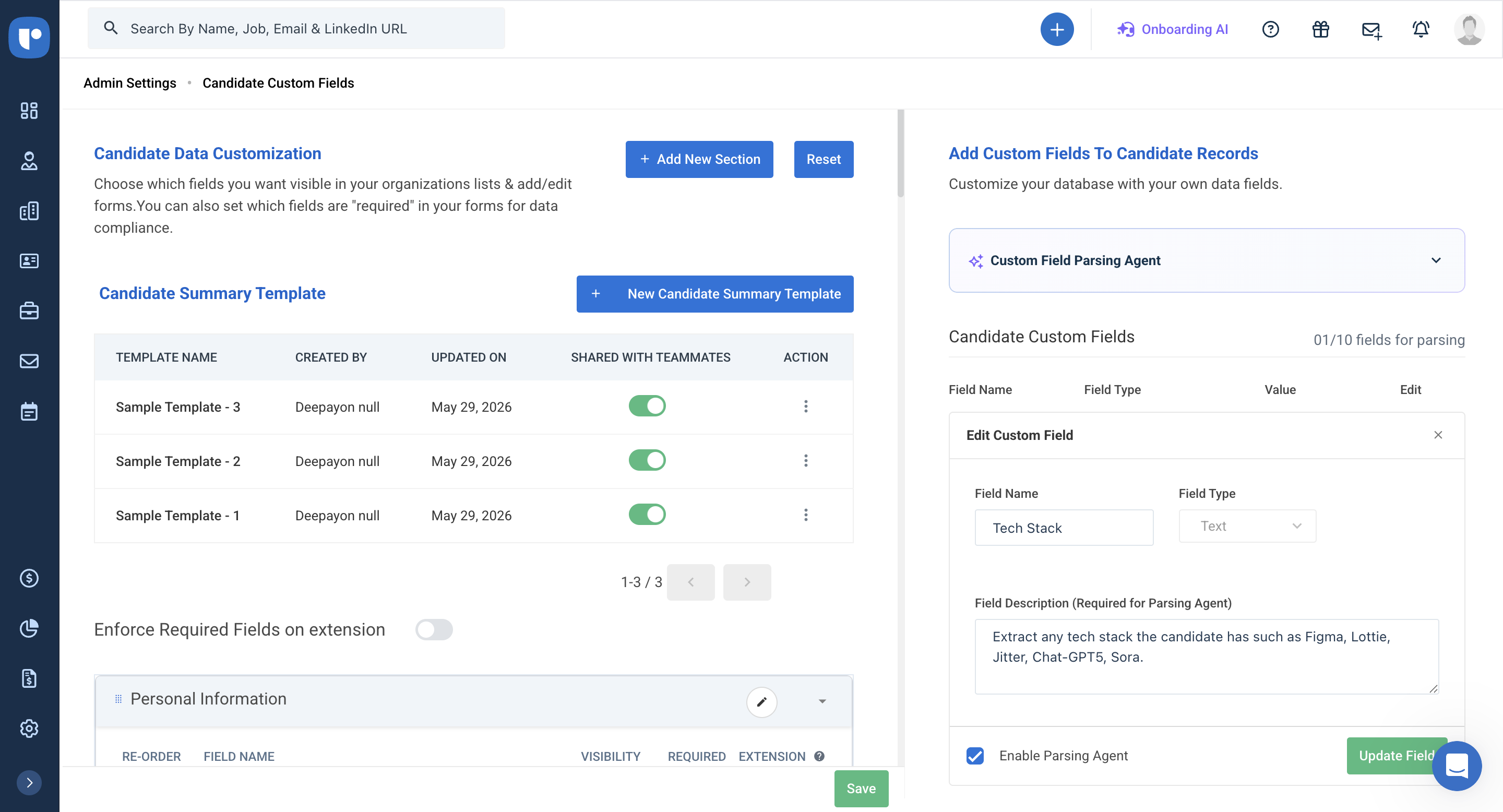Edit Personal Information section with pencil icon

[761, 701]
